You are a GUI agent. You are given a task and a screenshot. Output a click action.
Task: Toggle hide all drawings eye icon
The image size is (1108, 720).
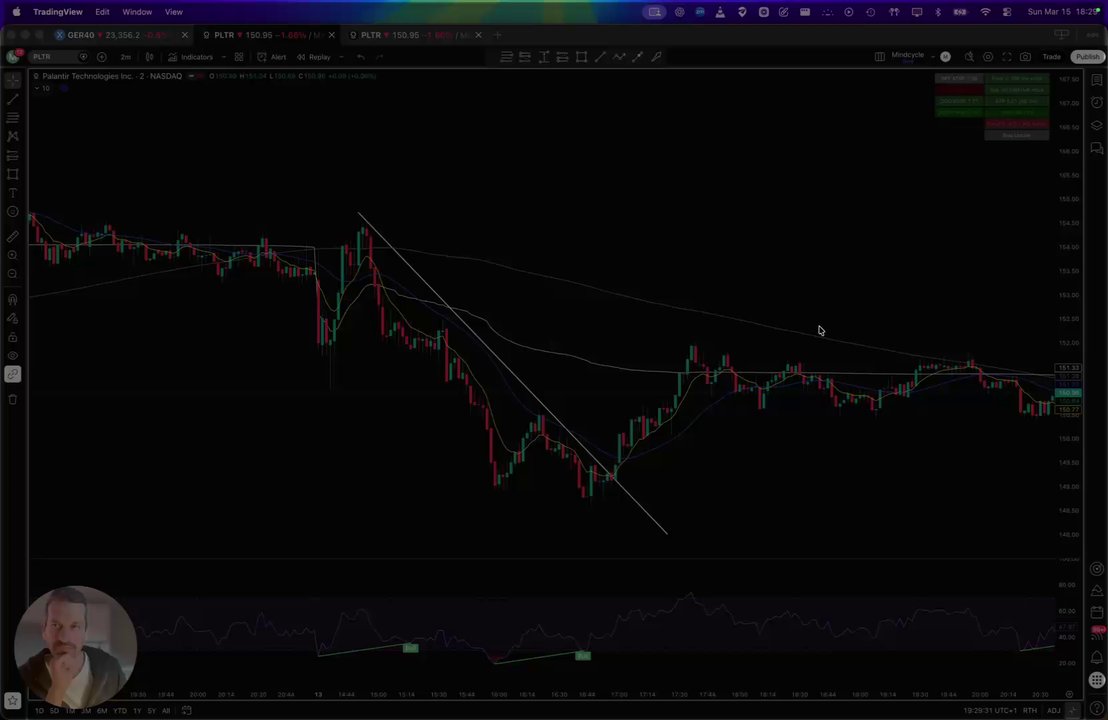tap(13, 355)
